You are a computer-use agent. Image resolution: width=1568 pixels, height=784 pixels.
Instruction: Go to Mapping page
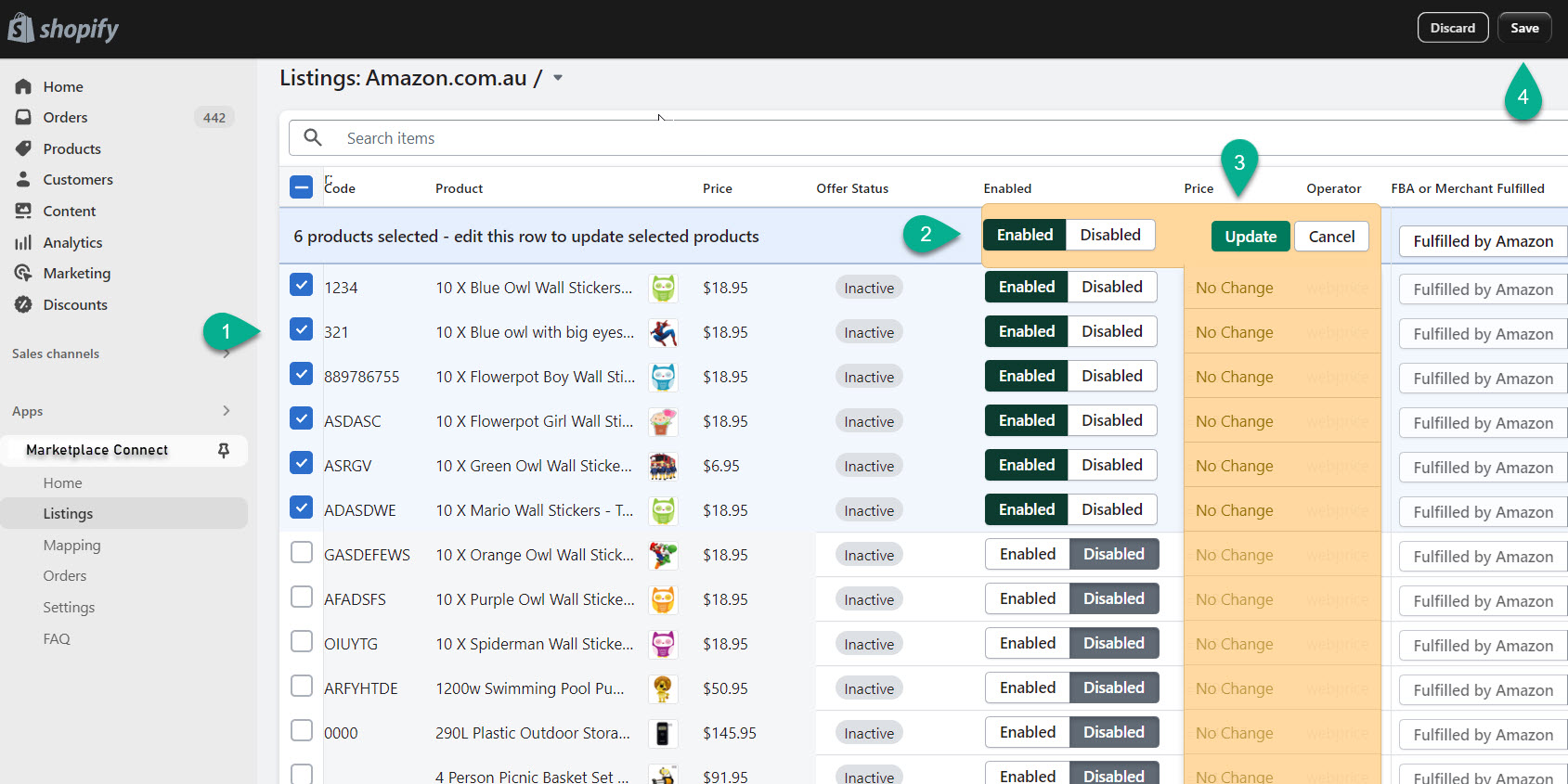tap(71, 545)
